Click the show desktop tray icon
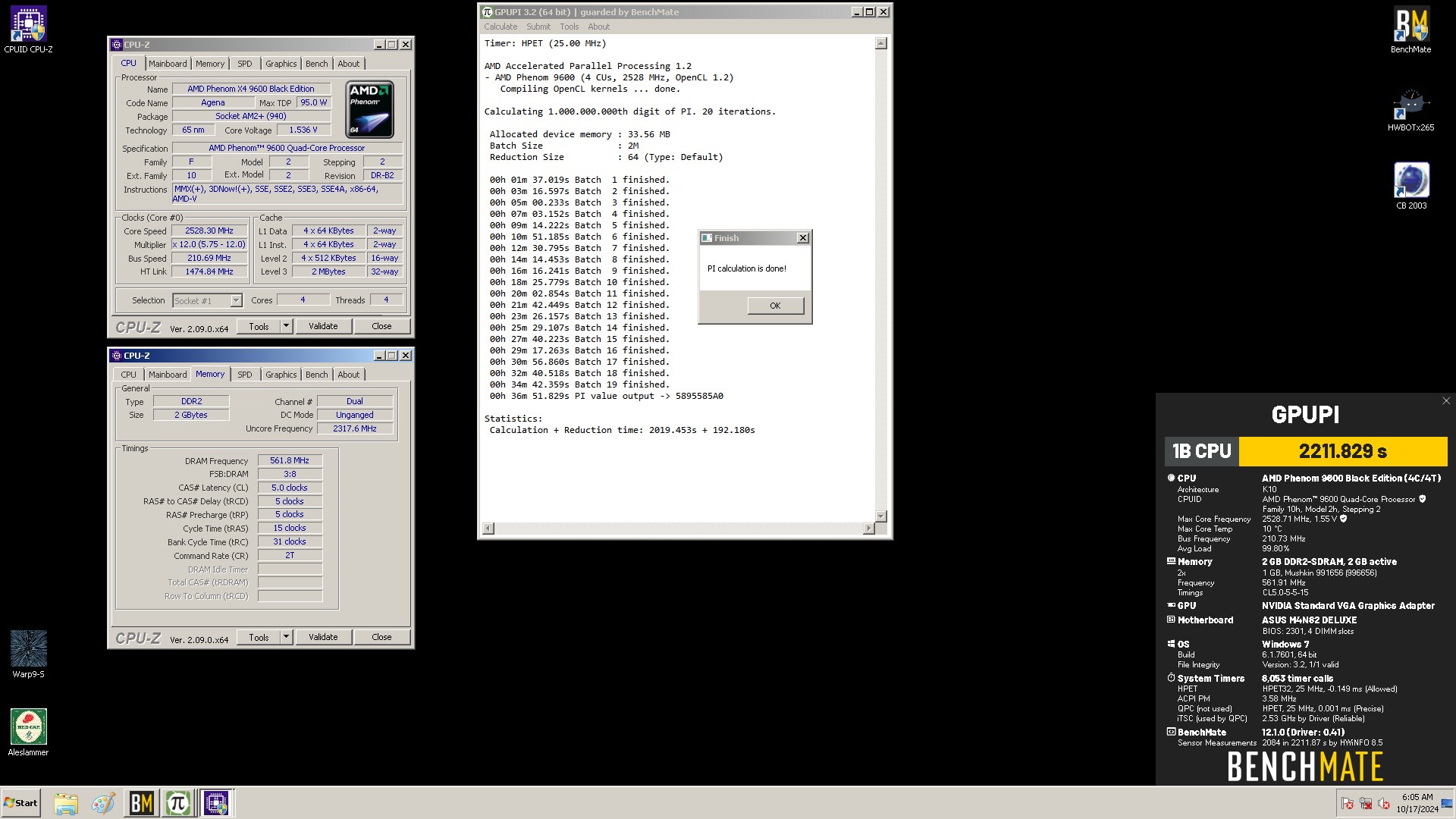 (x=1447, y=803)
